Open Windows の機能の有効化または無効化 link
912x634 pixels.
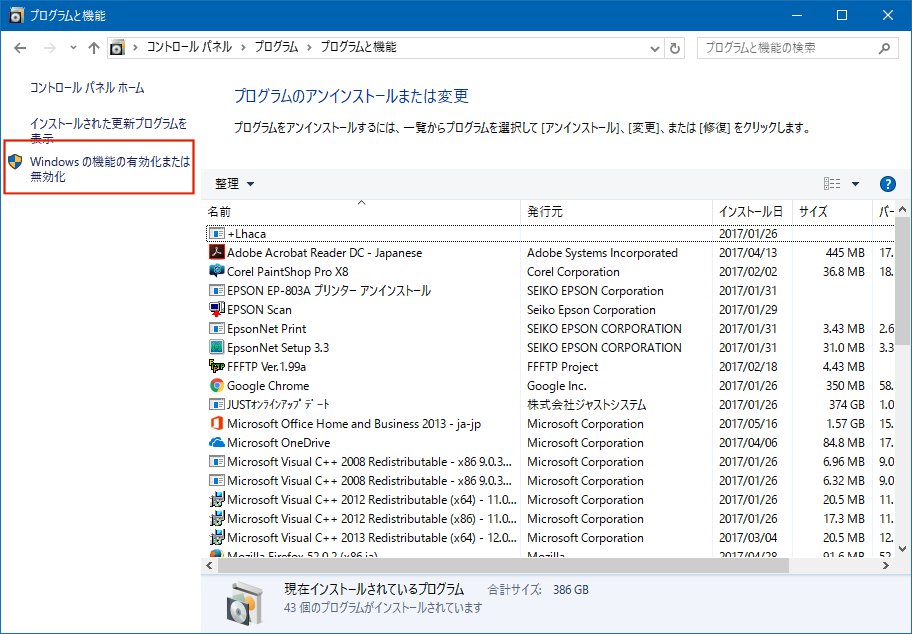point(110,169)
